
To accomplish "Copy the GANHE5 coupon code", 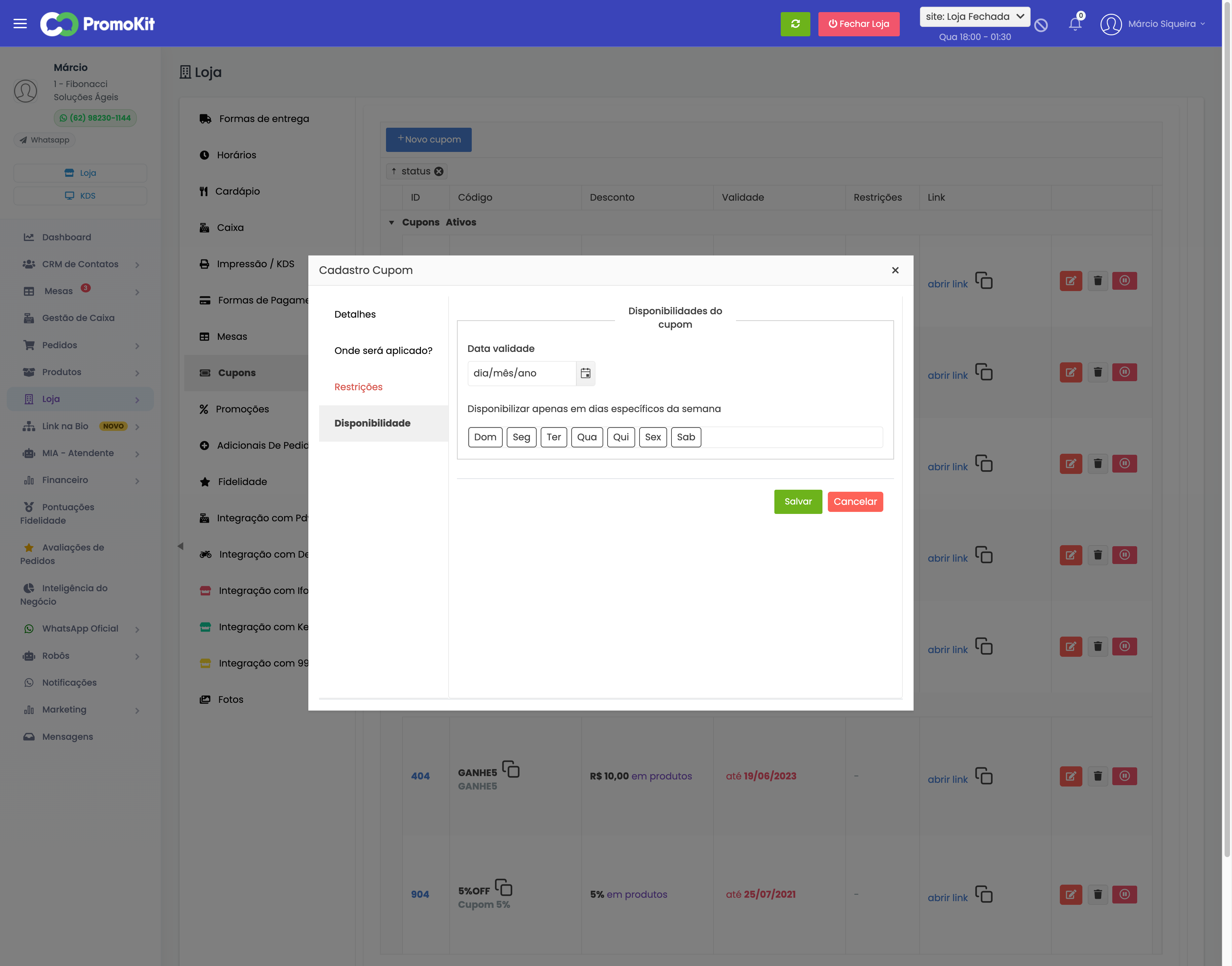I will [511, 769].
